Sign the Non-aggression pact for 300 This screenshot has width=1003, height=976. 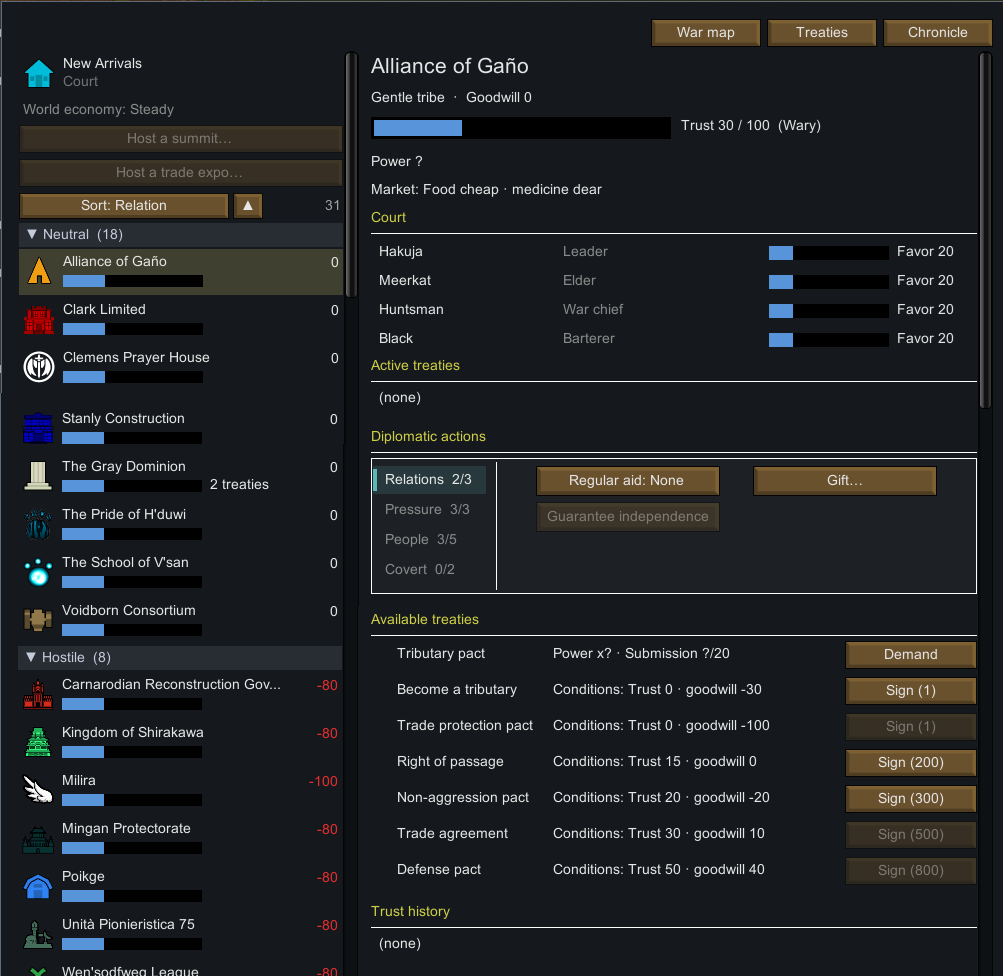(910, 798)
